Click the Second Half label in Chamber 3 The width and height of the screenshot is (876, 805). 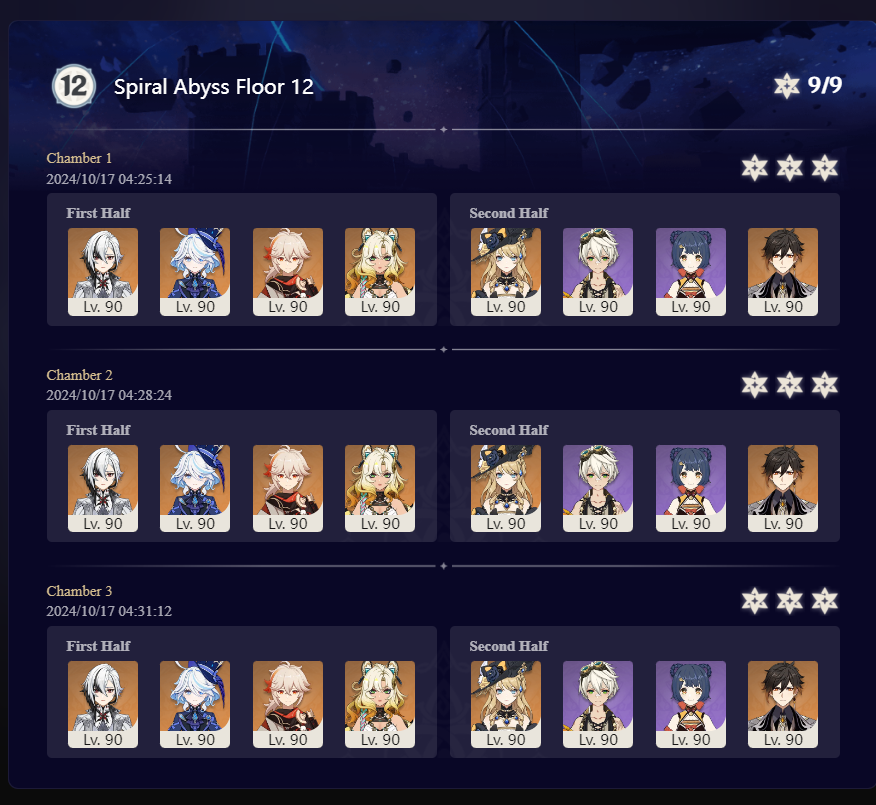(x=508, y=646)
